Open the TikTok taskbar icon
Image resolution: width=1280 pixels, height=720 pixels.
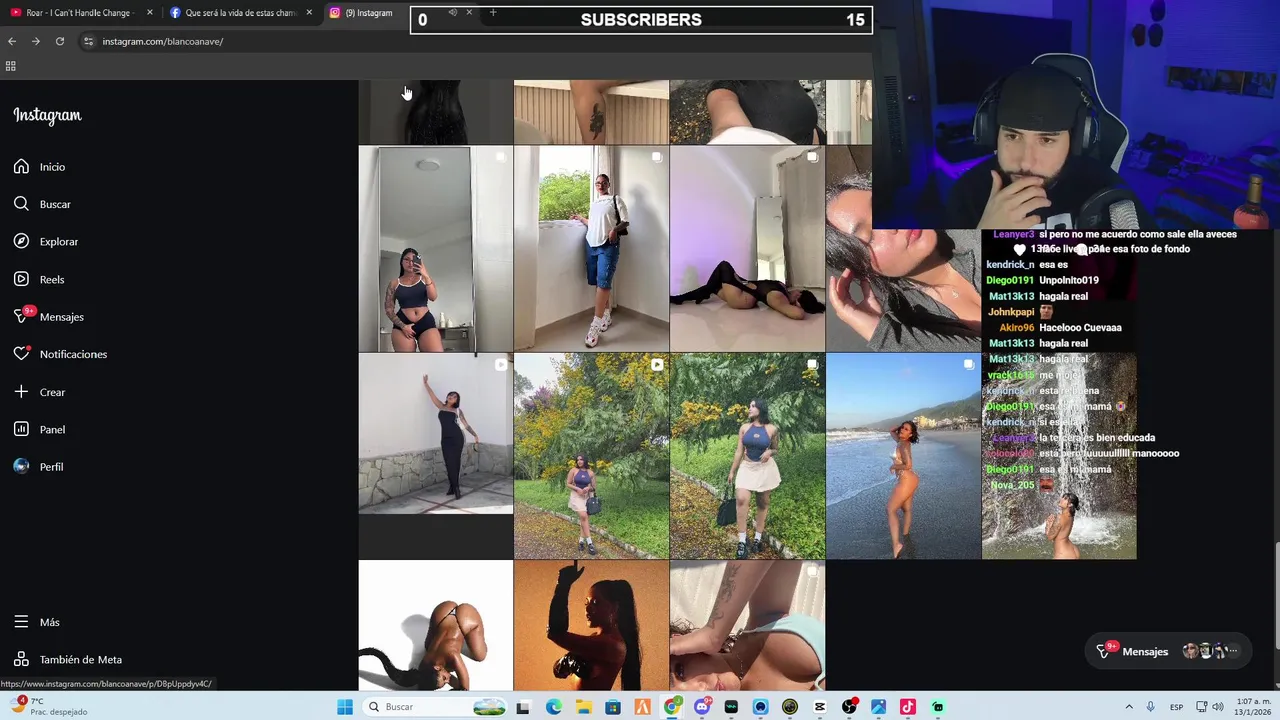(908, 707)
